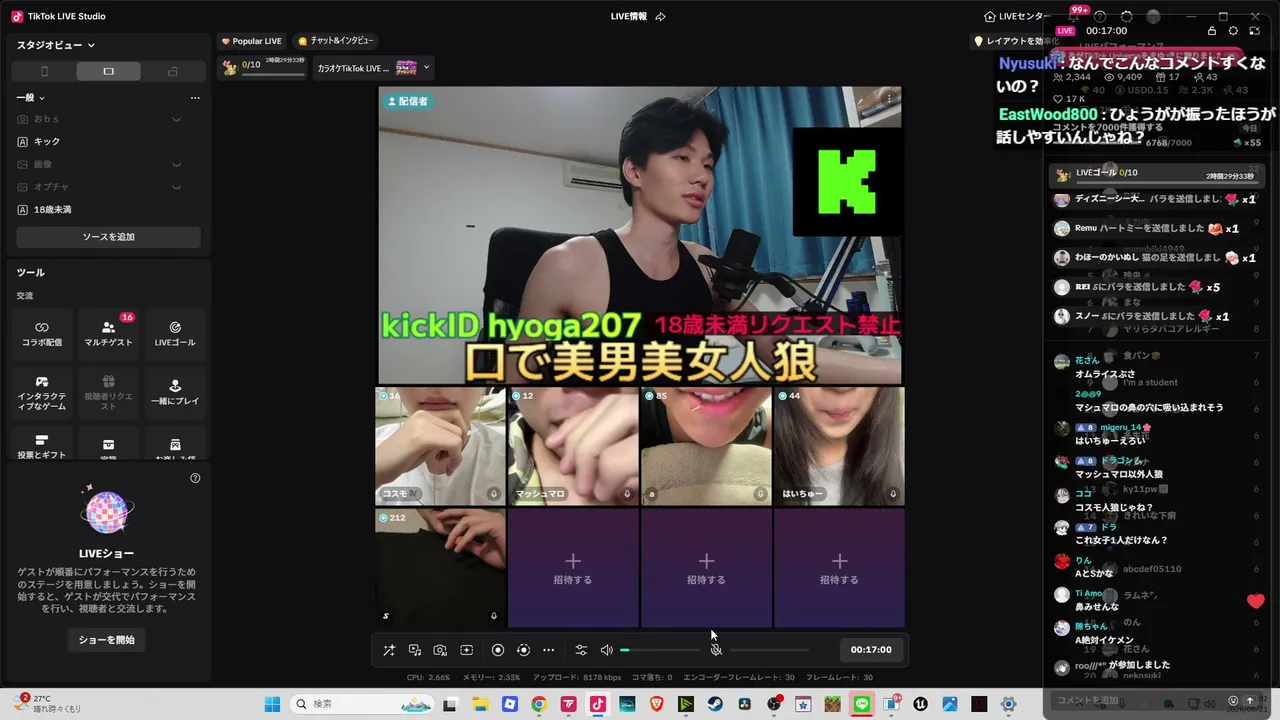Toggle はいちゅー guest microphone icon
This screenshot has height=720, width=1280.
893,494
